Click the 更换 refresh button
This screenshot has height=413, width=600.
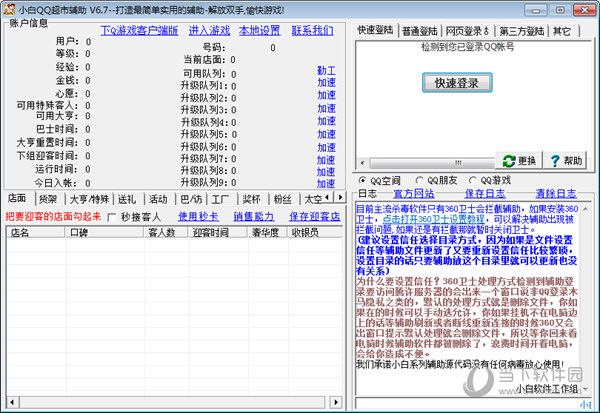point(519,161)
